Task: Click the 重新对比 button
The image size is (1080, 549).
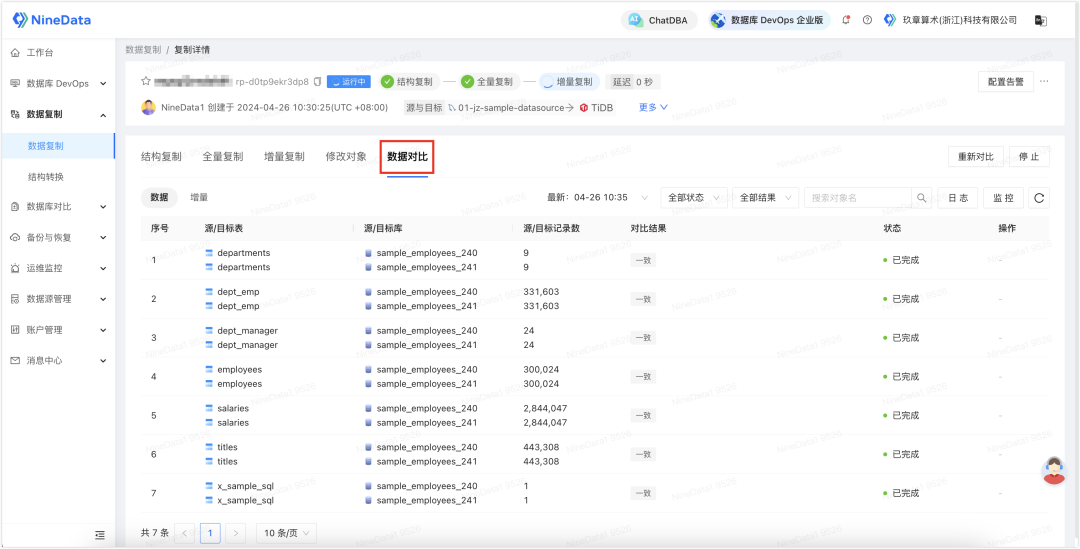Action: tap(975, 156)
